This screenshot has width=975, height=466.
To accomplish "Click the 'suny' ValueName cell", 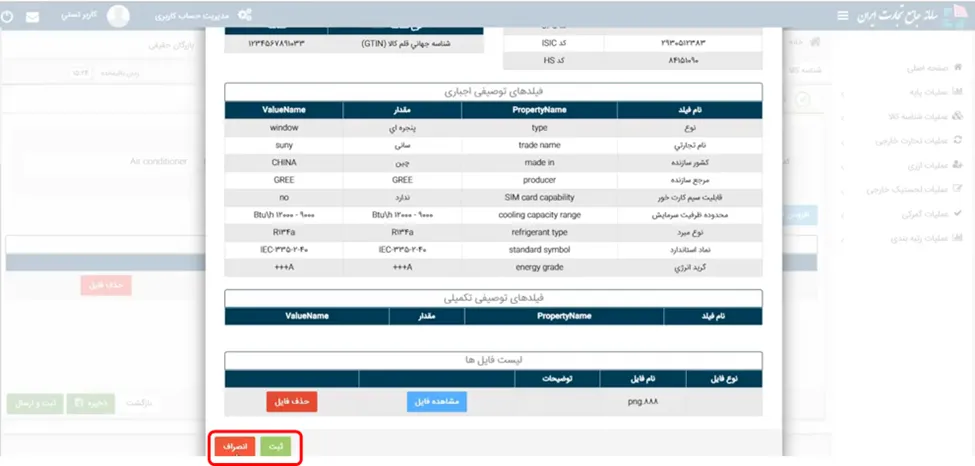I will pyautogui.click(x=284, y=145).
